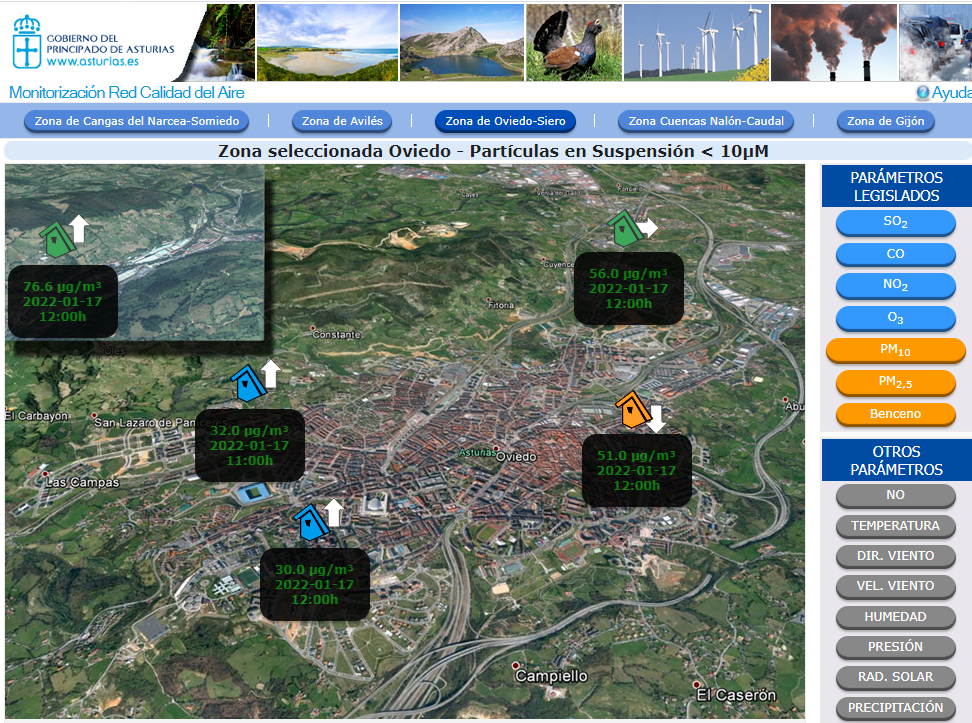Open Zona Cuencas Nalón-Caudal tab
Viewport: 972px width, 723px height.
coord(706,121)
